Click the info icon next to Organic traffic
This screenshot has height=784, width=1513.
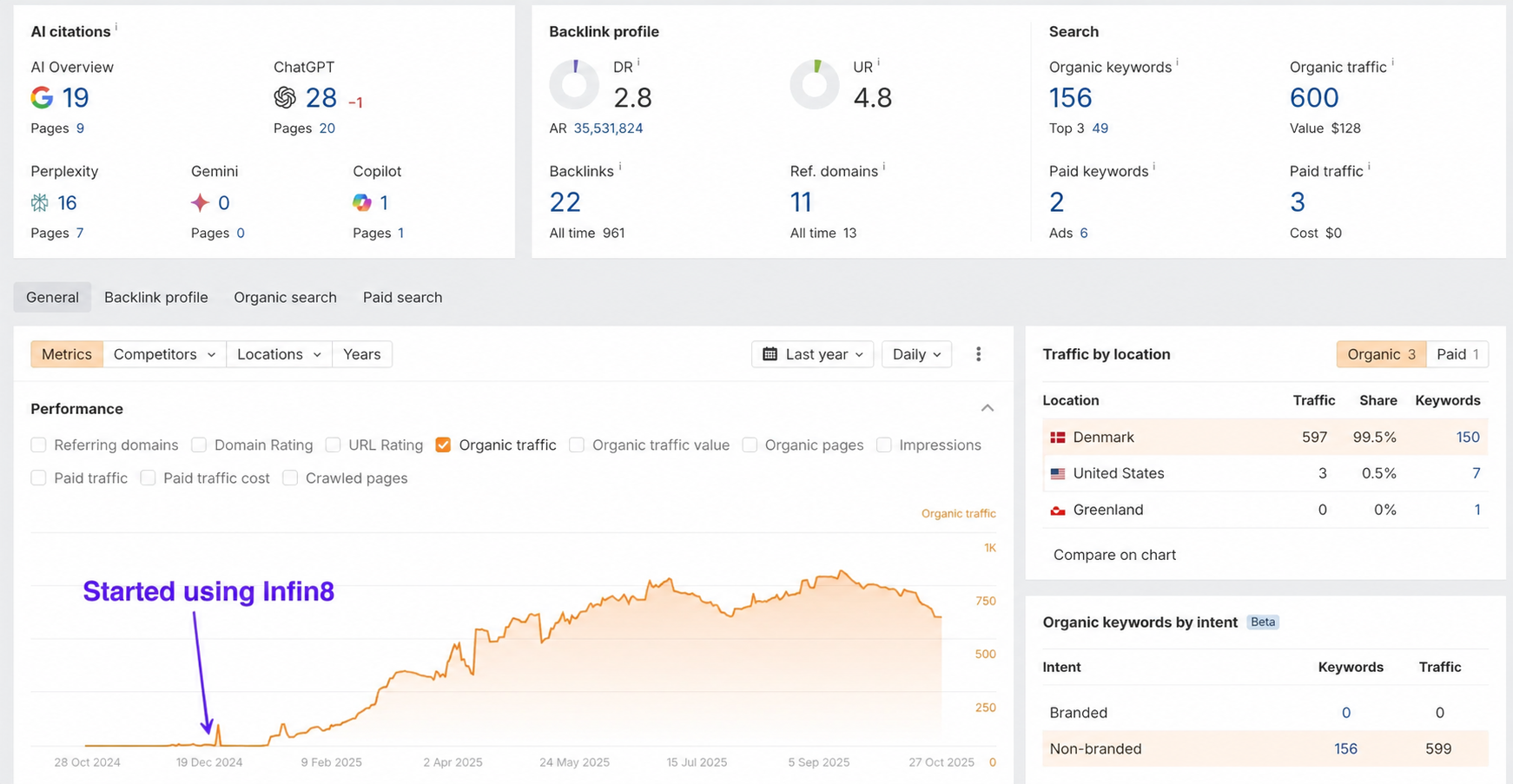(x=1393, y=63)
